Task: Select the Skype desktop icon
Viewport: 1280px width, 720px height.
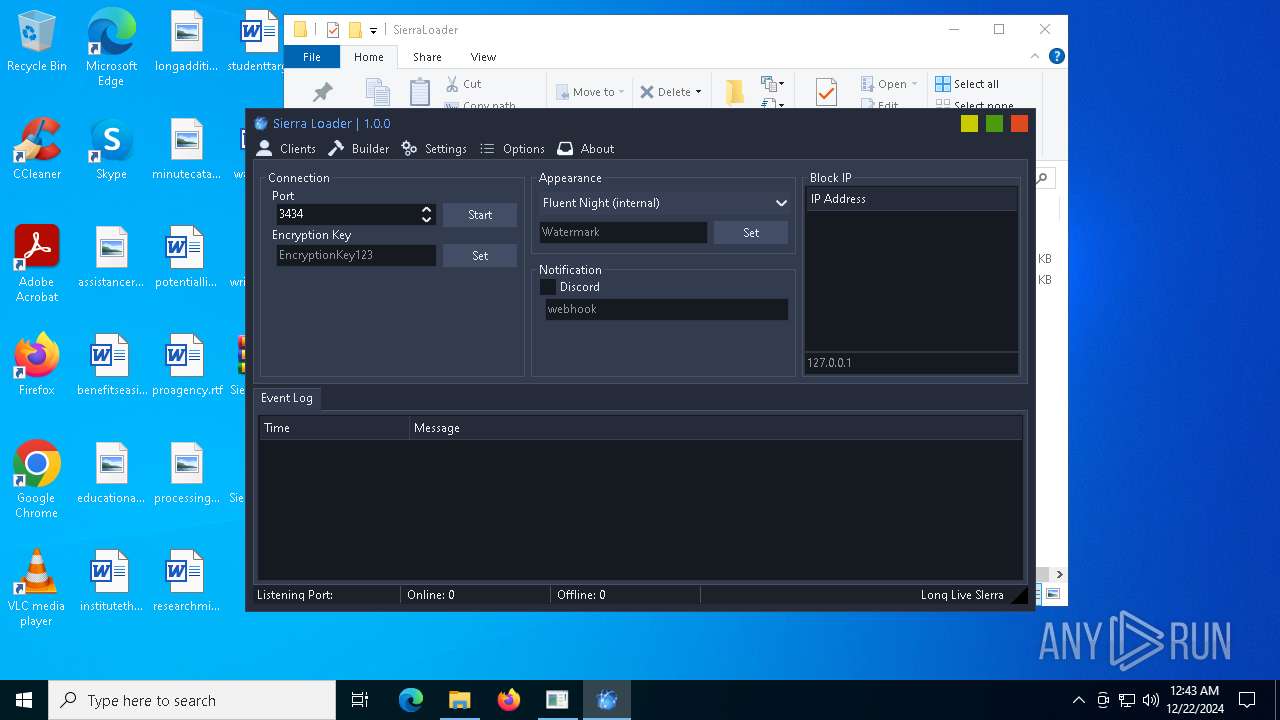Action: point(111,150)
